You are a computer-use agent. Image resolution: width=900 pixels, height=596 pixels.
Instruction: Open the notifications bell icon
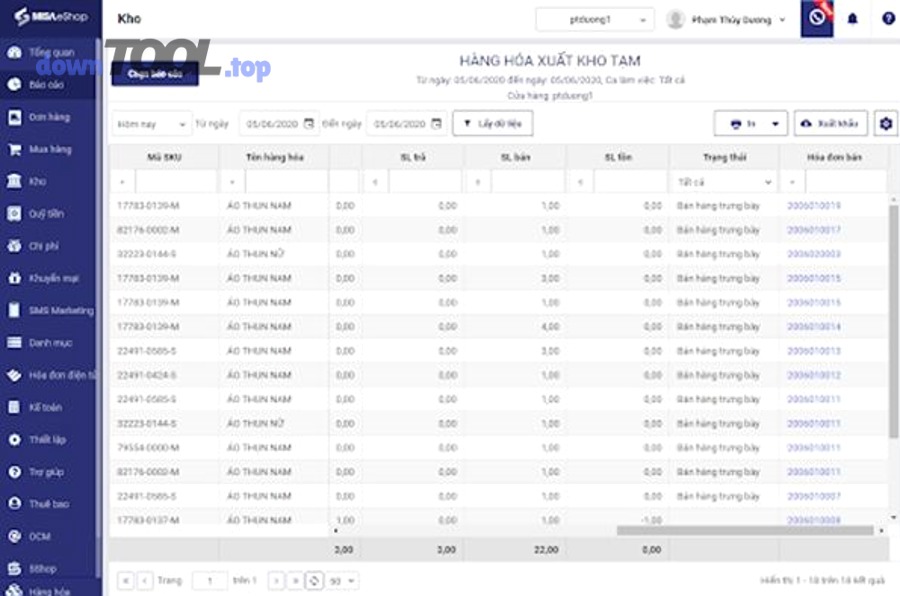[x=853, y=19]
